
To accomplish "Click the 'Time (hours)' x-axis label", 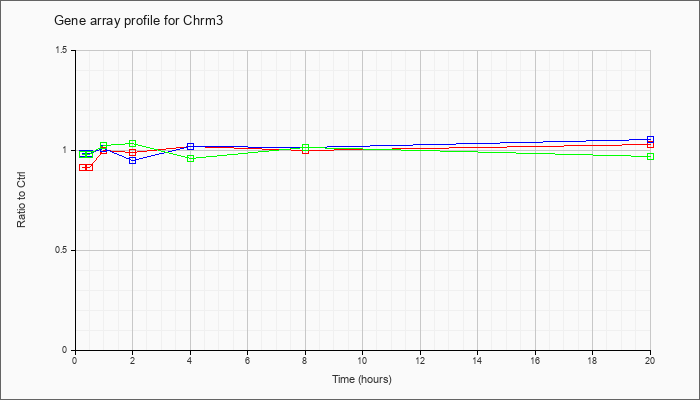I will point(362,379).
